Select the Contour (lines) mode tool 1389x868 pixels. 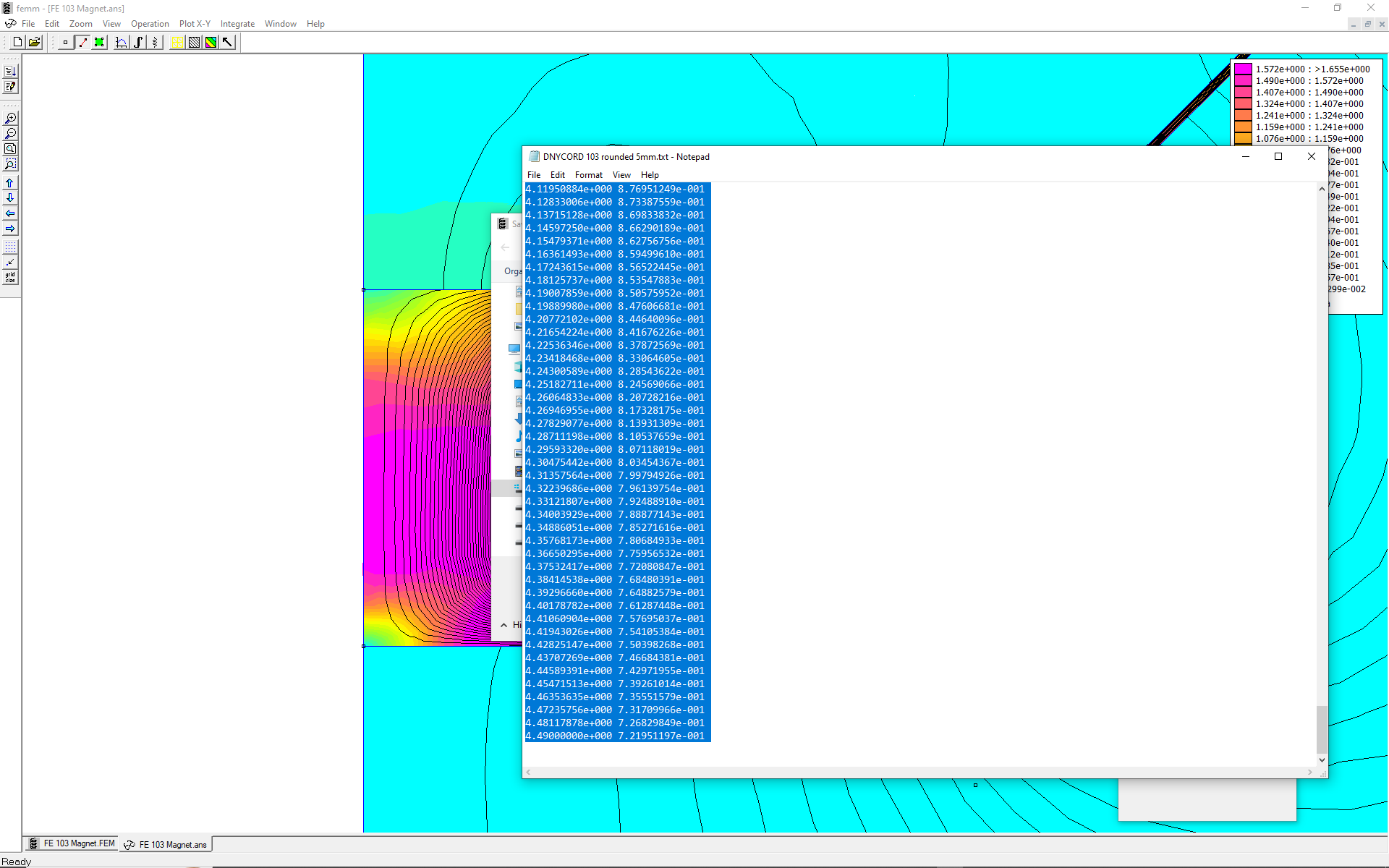tap(82, 43)
